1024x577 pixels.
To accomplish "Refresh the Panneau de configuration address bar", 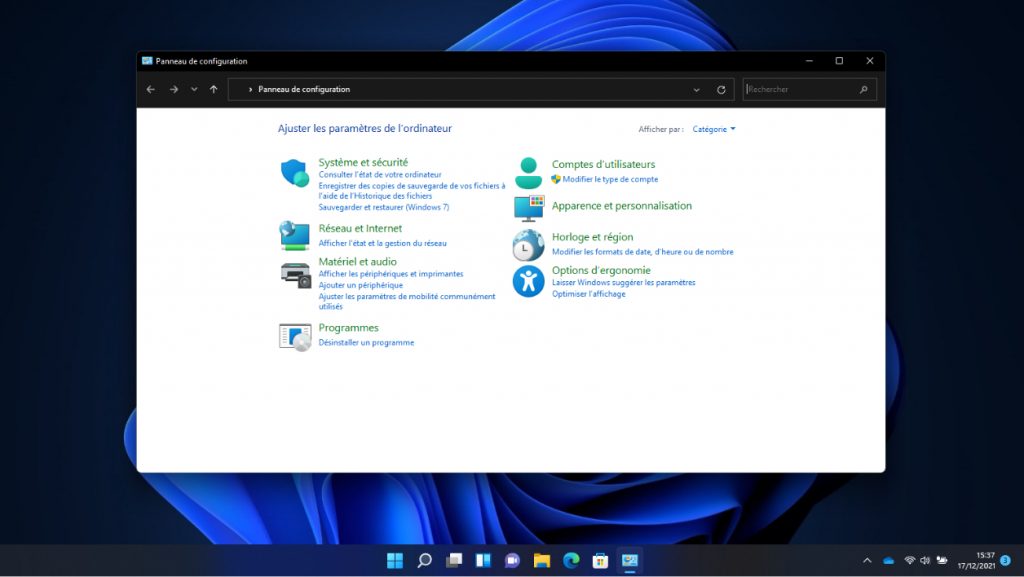I will 721,90.
